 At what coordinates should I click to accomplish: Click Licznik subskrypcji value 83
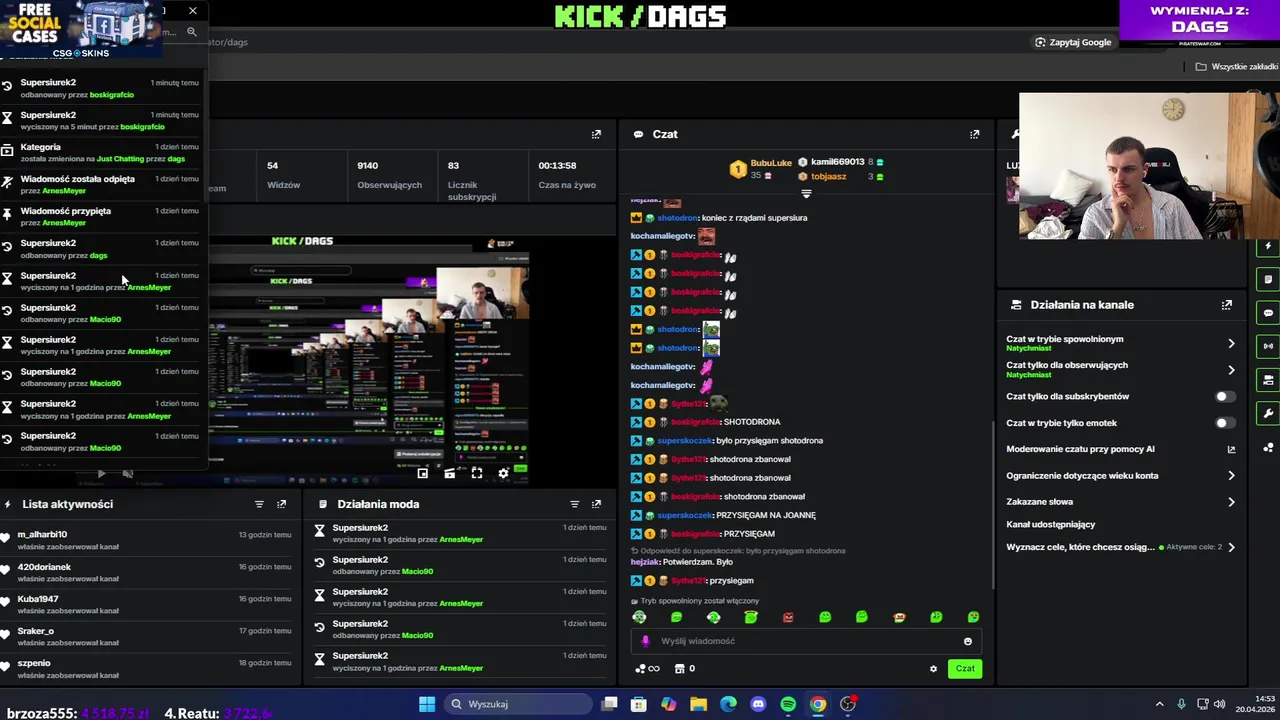453,165
